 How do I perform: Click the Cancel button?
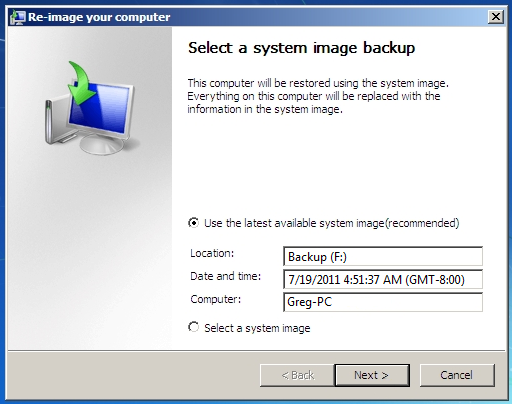pyautogui.click(x=457, y=375)
